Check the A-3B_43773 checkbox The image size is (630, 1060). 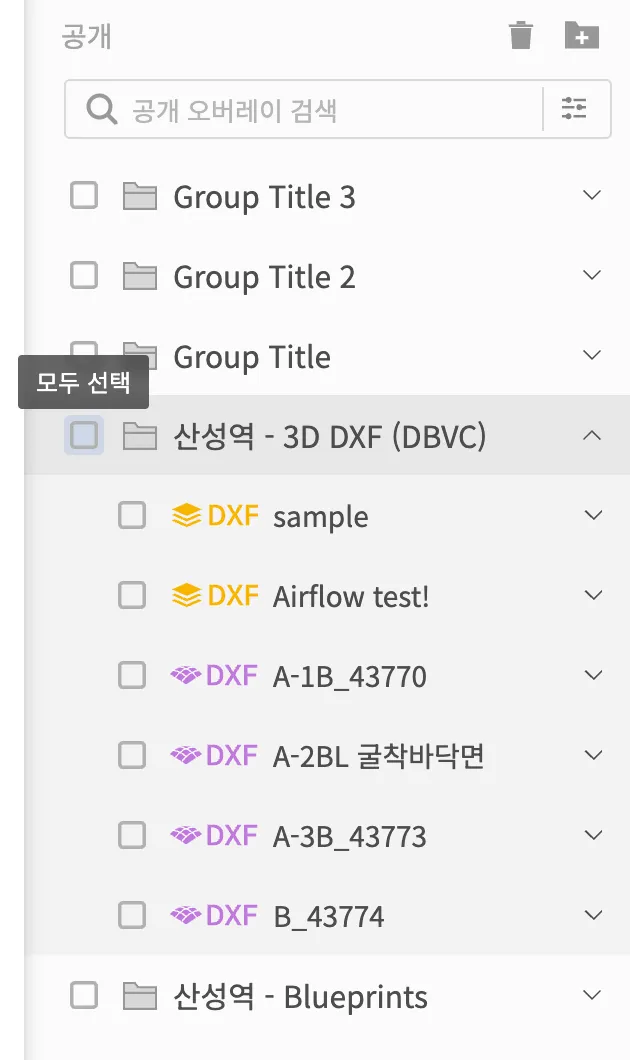click(x=132, y=836)
